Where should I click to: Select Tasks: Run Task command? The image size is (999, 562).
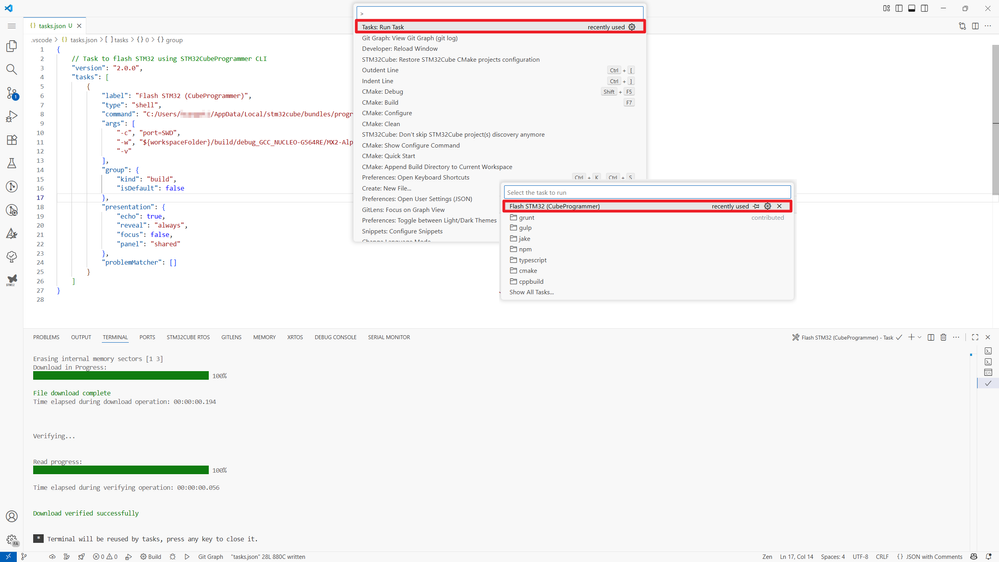tap(500, 27)
